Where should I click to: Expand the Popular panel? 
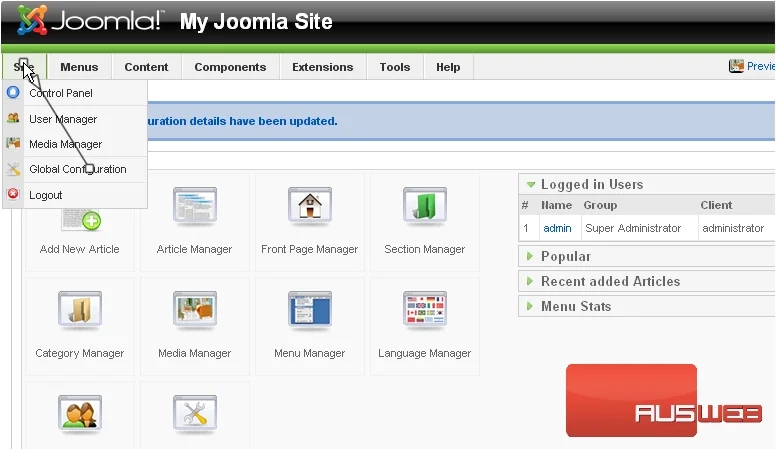530,256
